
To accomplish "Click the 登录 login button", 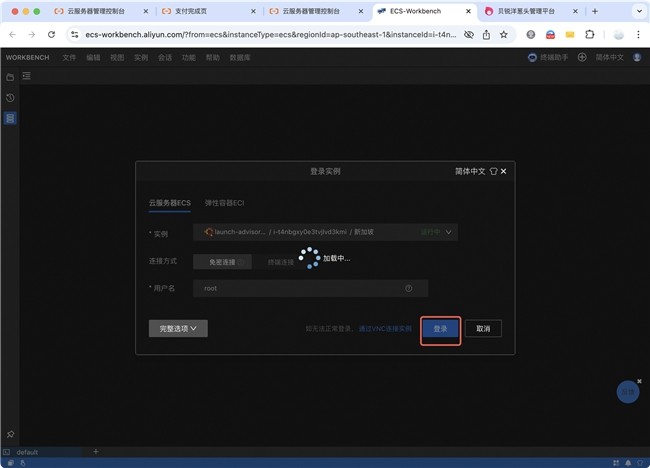I will point(440,328).
